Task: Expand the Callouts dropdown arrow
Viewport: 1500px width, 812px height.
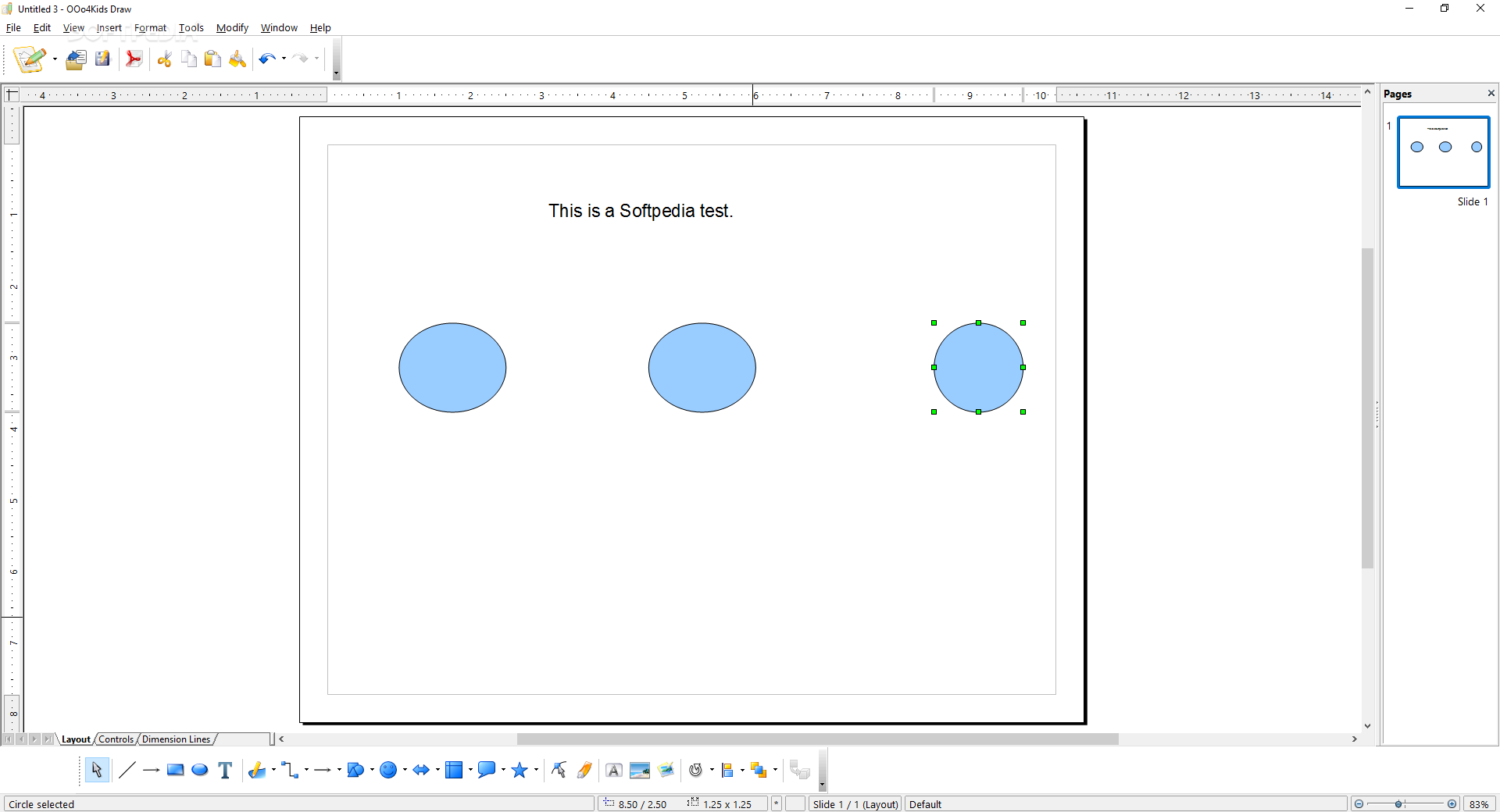Action: [503, 771]
